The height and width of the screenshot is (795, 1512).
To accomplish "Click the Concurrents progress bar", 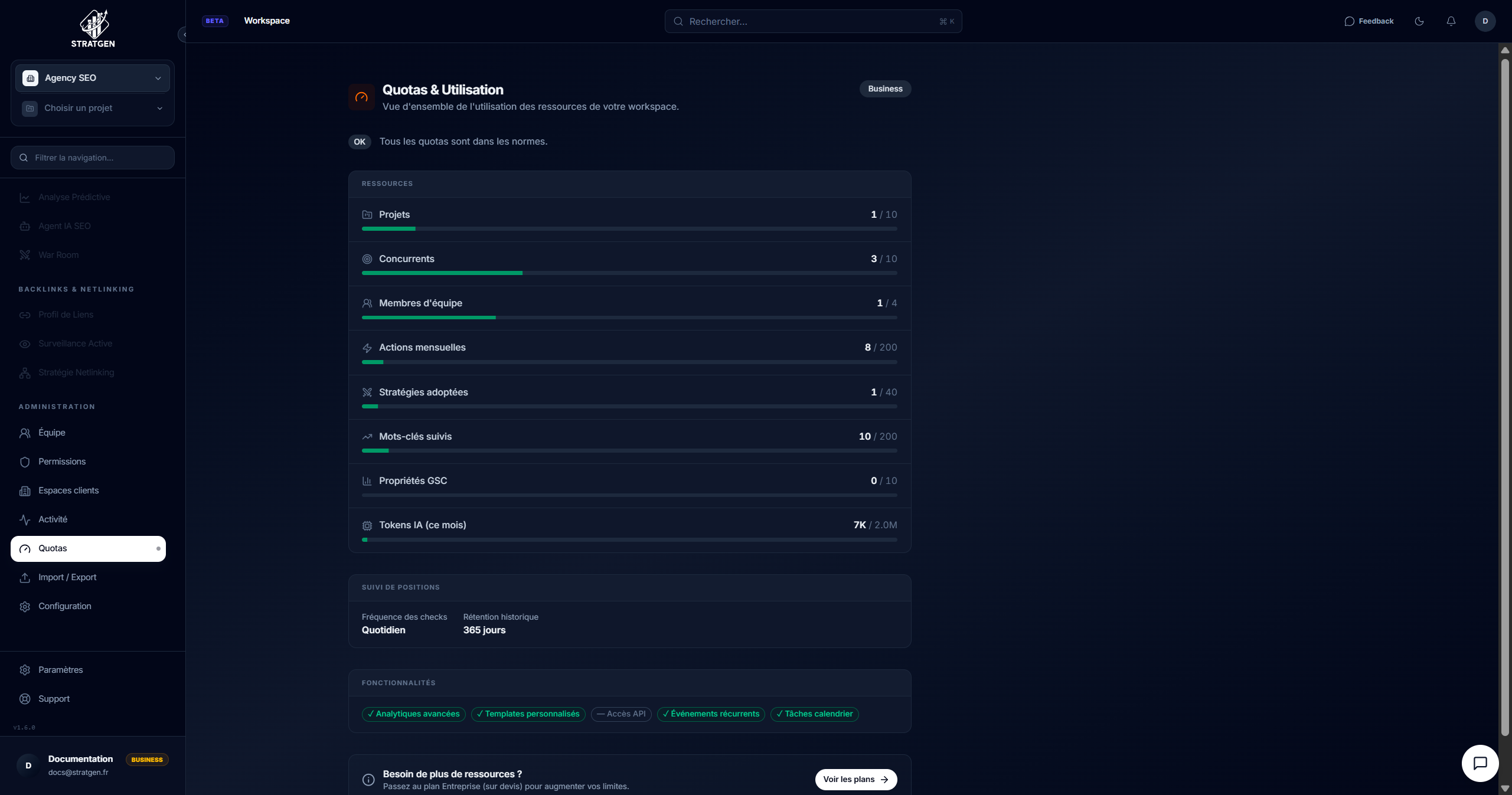I will point(629,273).
